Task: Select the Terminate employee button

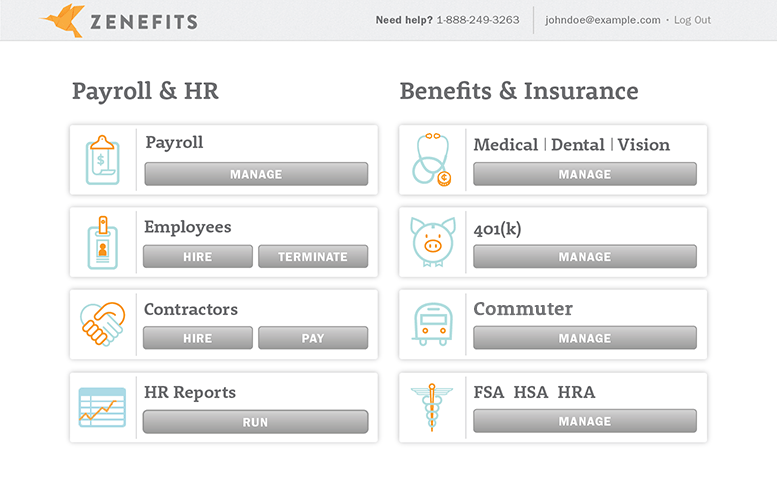Action: pyautogui.click(x=313, y=257)
